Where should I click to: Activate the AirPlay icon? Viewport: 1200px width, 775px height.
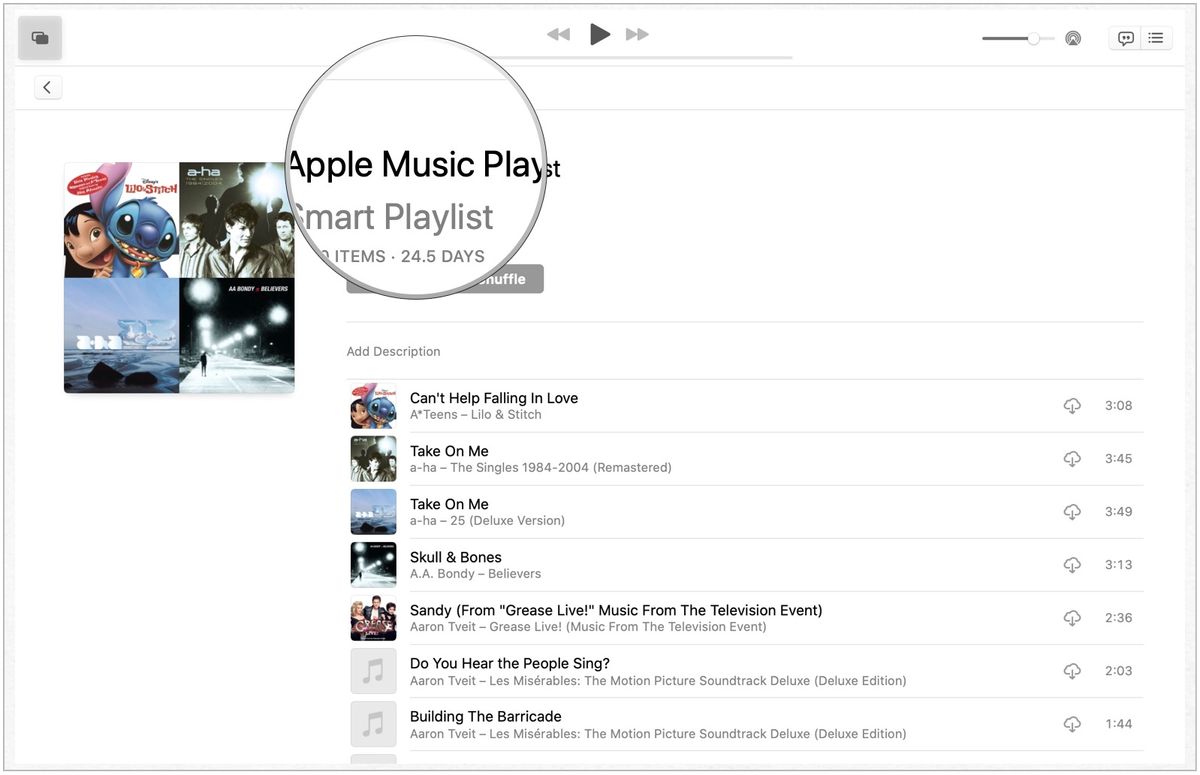1073,38
